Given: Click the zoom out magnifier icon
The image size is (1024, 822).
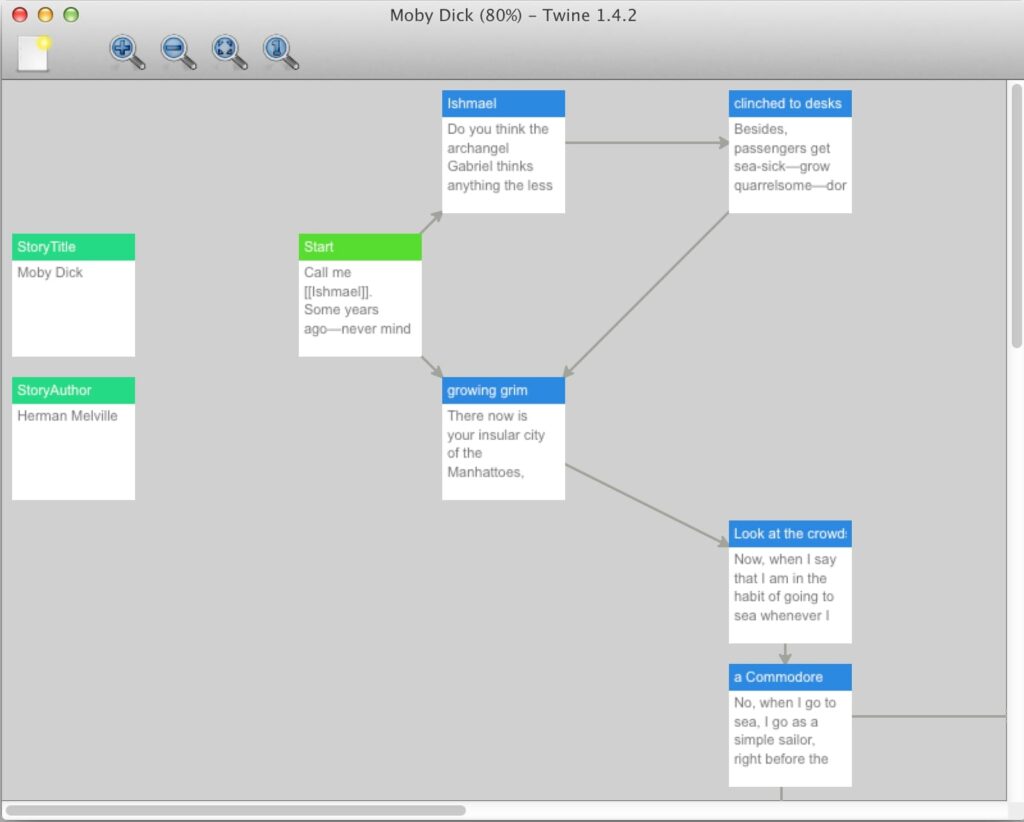Looking at the screenshot, I should coord(177,51).
